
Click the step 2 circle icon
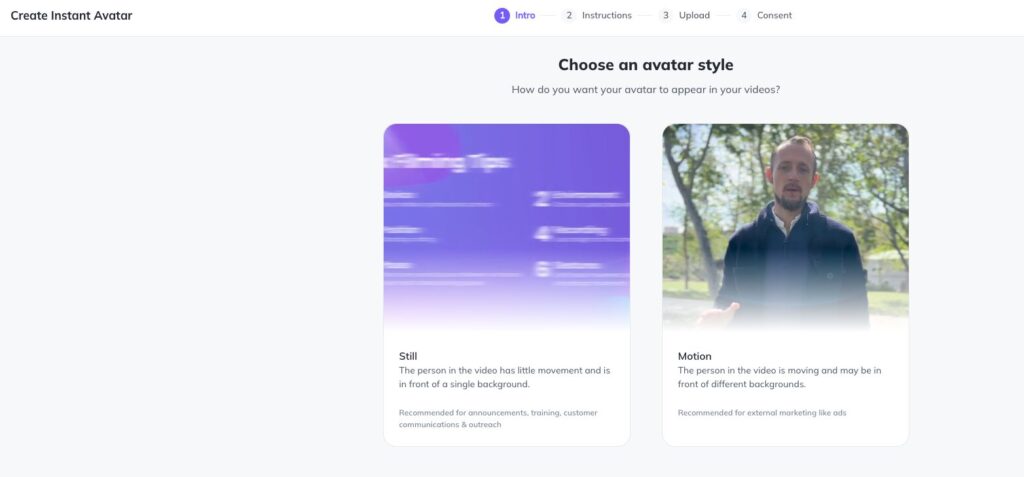[x=569, y=16]
